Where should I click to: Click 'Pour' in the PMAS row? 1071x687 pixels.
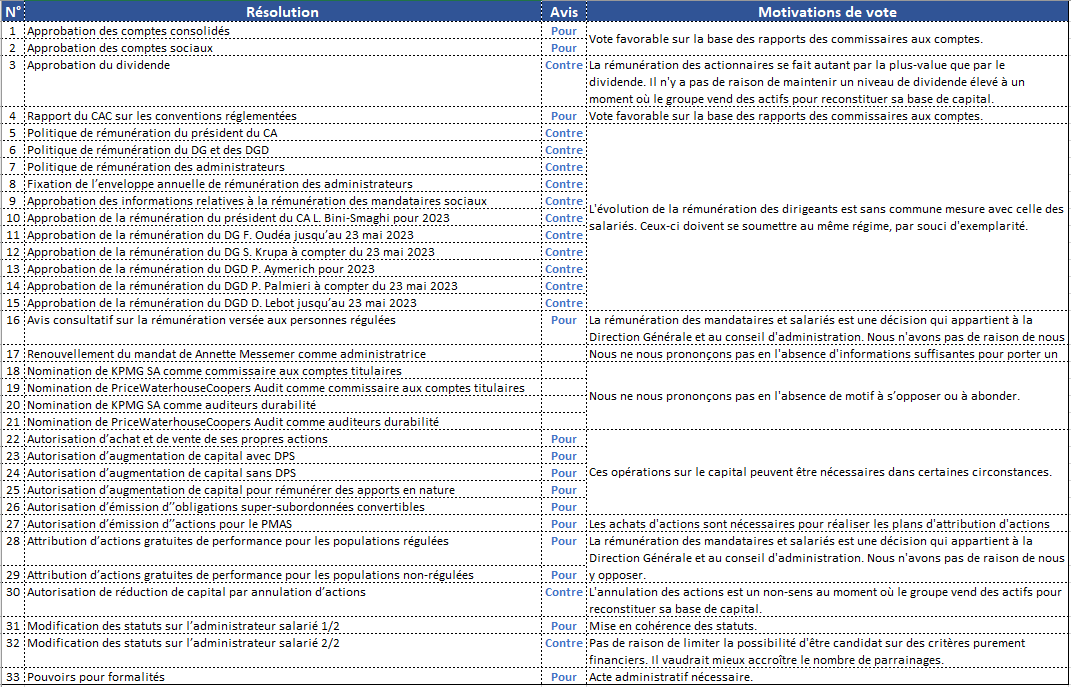pos(564,524)
